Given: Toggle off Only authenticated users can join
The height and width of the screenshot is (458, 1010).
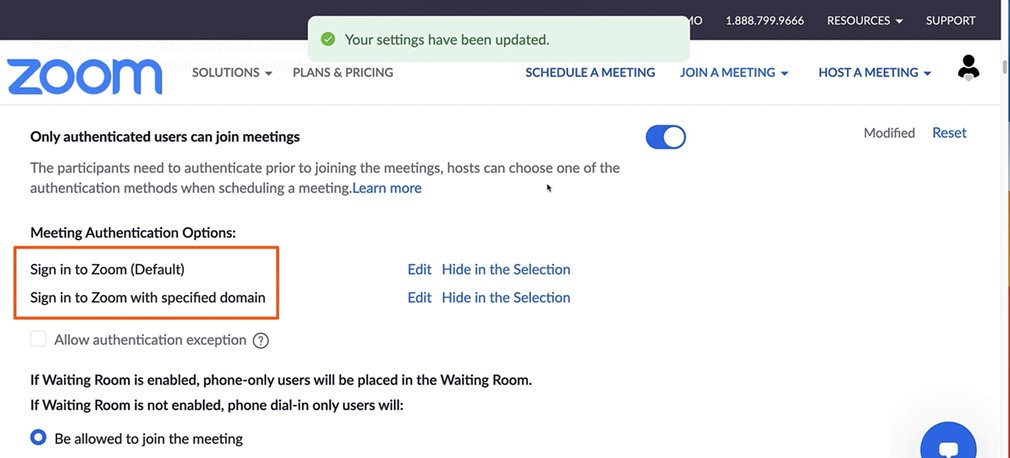Looking at the screenshot, I should point(666,137).
